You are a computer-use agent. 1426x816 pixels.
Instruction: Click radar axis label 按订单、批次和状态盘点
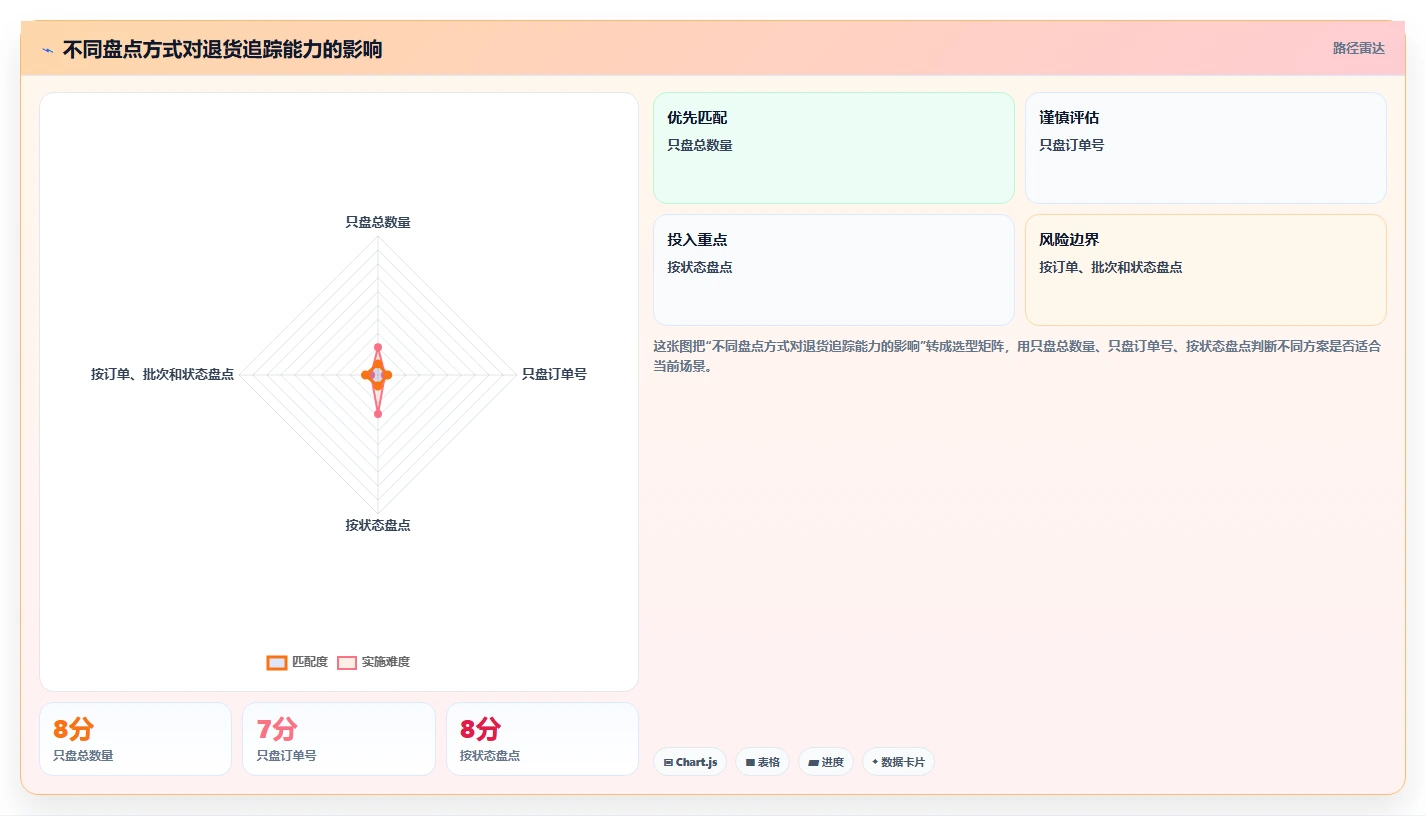point(162,374)
